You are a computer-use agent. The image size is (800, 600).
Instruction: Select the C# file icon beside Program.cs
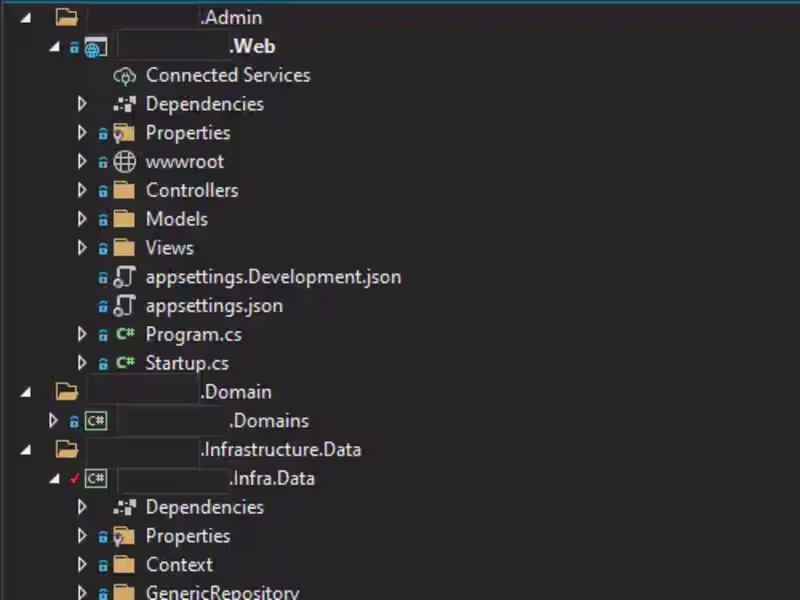[x=124, y=334]
